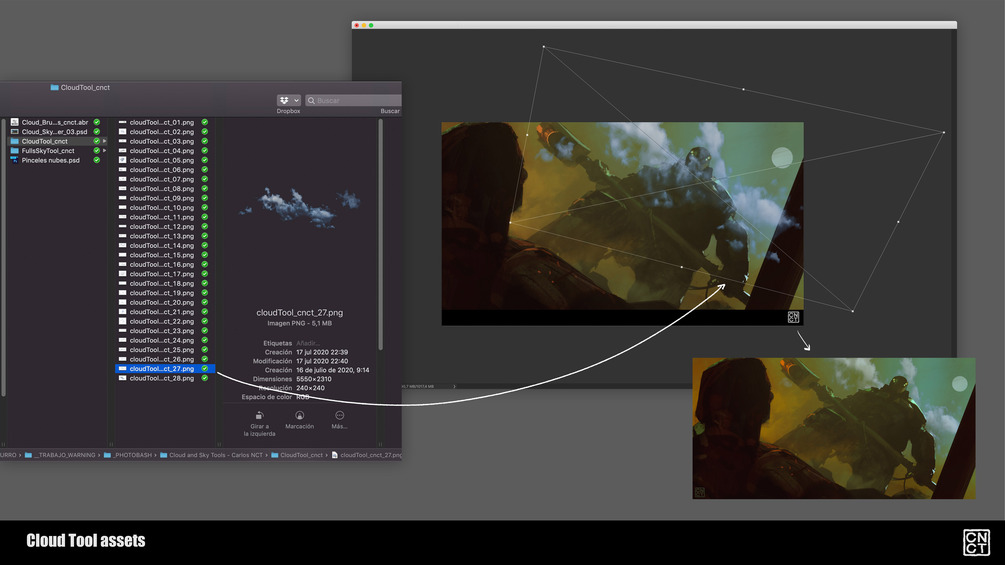Click the Dimensiones value 5550×2310
The height and width of the screenshot is (565, 1005).
[313, 379]
